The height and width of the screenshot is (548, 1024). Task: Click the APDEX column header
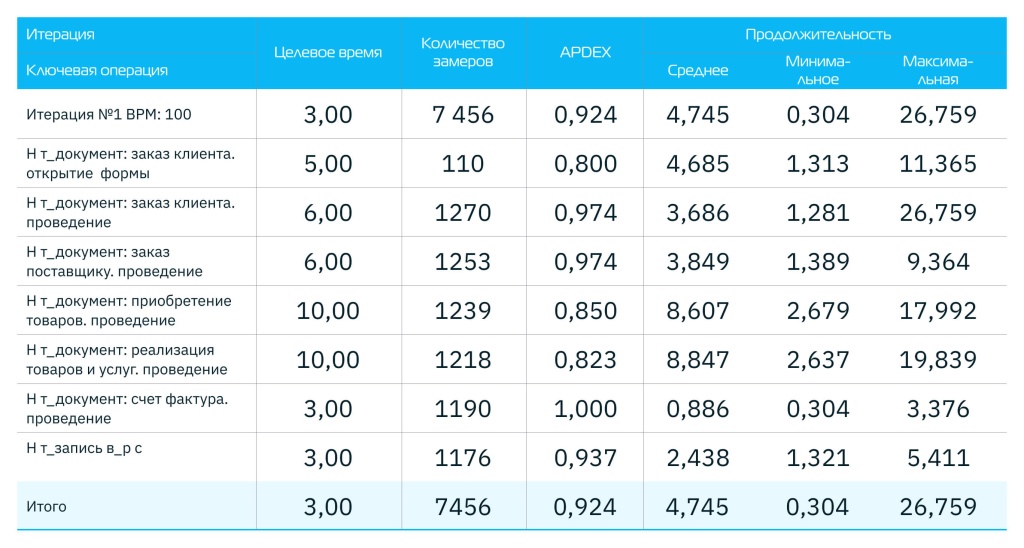coord(585,52)
